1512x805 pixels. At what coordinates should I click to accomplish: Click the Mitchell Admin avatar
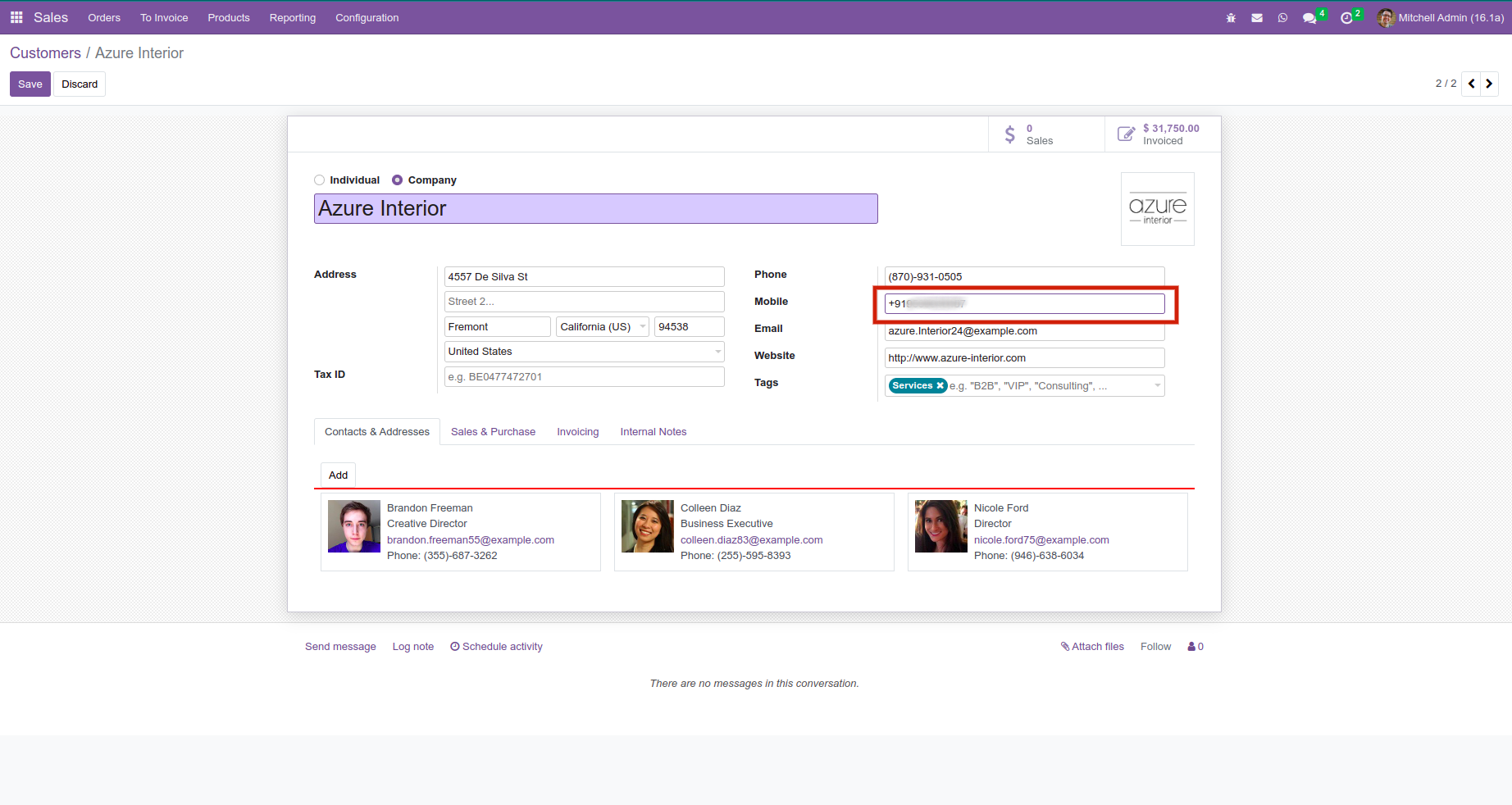click(1386, 18)
